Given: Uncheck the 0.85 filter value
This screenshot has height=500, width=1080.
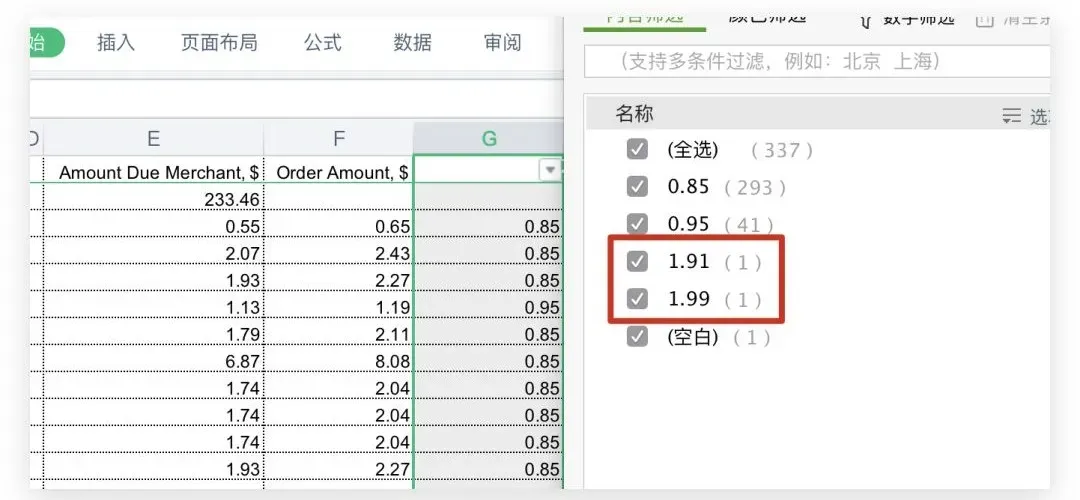Looking at the screenshot, I should pyautogui.click(x=637, y=186).
